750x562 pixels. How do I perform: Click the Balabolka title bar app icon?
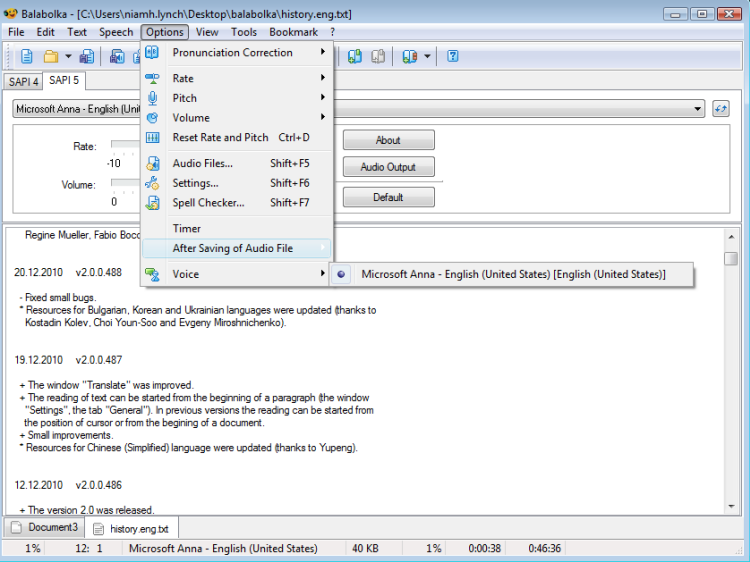tap(11, 13)
